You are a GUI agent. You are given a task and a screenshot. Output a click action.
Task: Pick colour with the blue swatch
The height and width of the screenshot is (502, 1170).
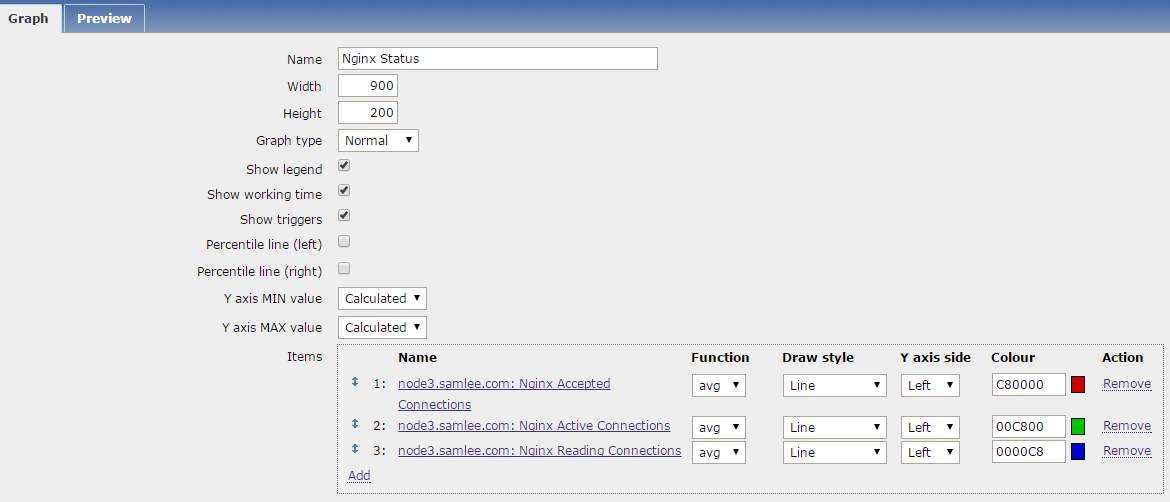tap(1077, 451)
